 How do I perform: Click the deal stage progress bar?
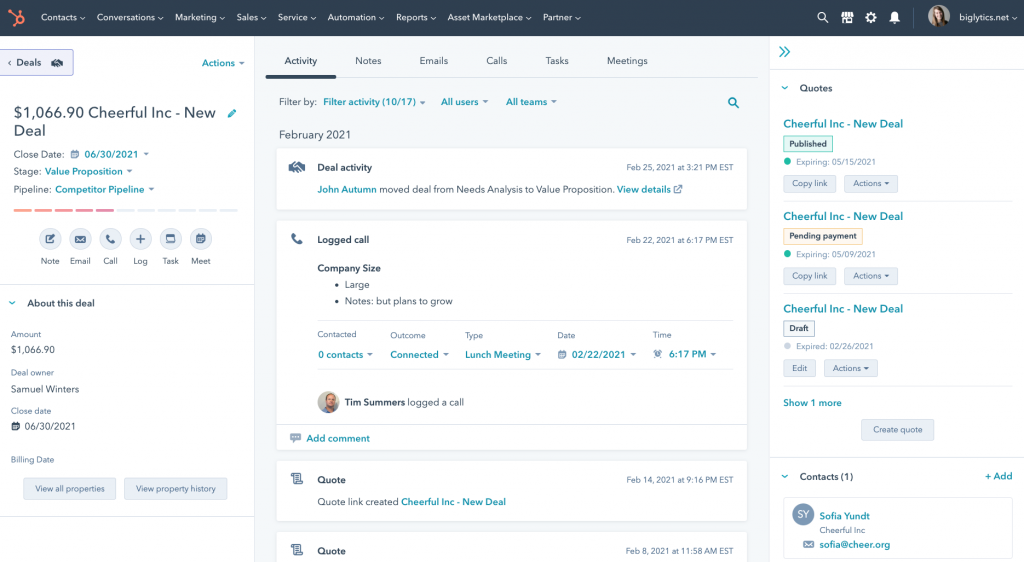(125, 210)
